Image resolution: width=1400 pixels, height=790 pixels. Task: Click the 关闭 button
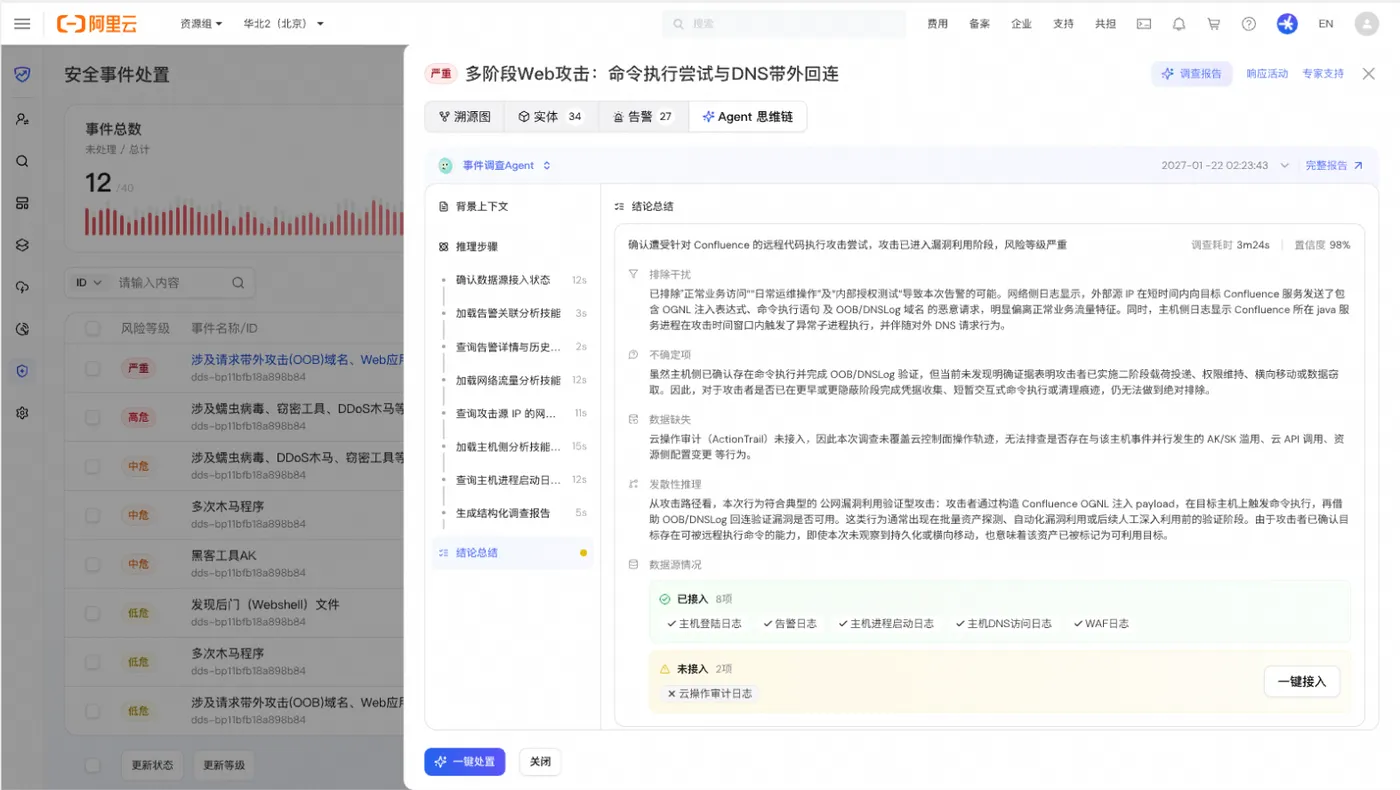click(540, 762)
